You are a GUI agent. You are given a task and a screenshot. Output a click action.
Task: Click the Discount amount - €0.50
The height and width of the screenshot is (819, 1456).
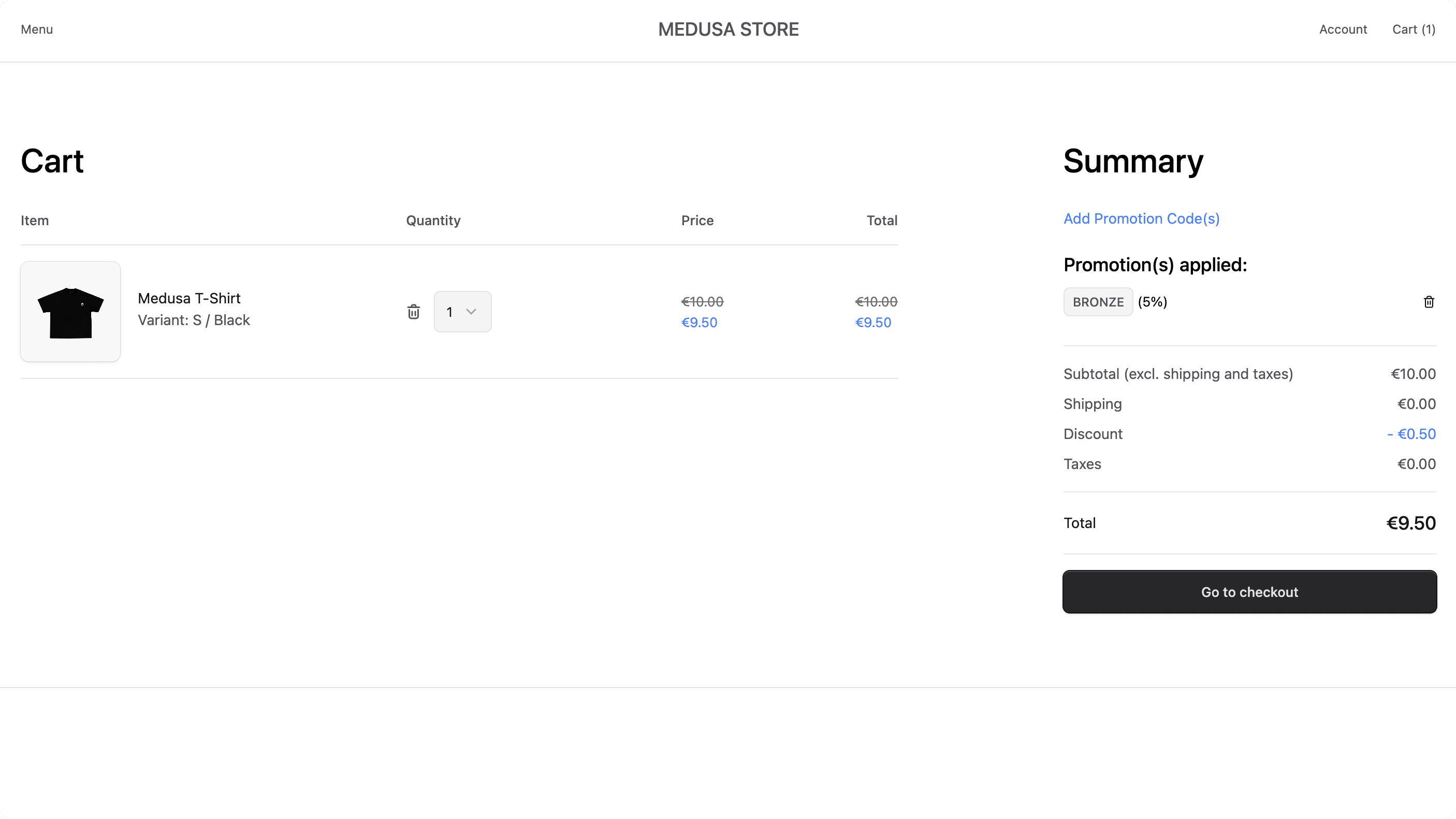1411,434
